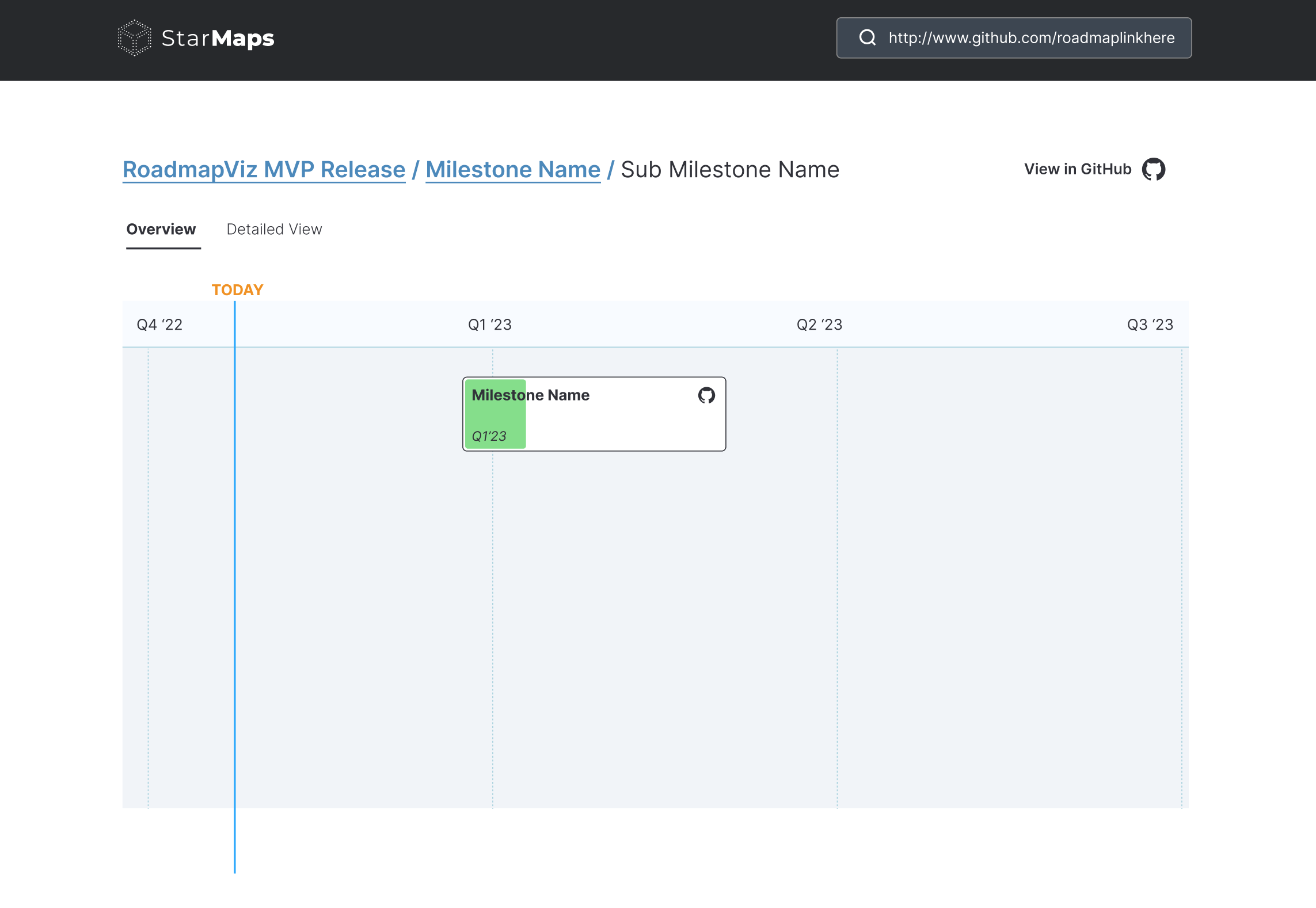Open the RoadmapViz MVP Release breadcrumb link
The image size is (1316, 908).
264,169
